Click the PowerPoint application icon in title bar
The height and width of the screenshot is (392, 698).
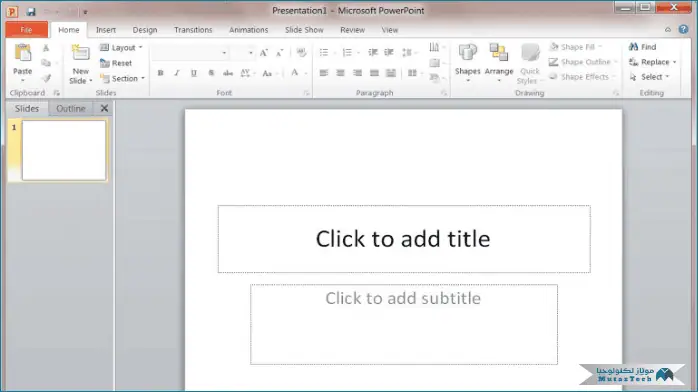pyautogui.click(x=12, y=12)
